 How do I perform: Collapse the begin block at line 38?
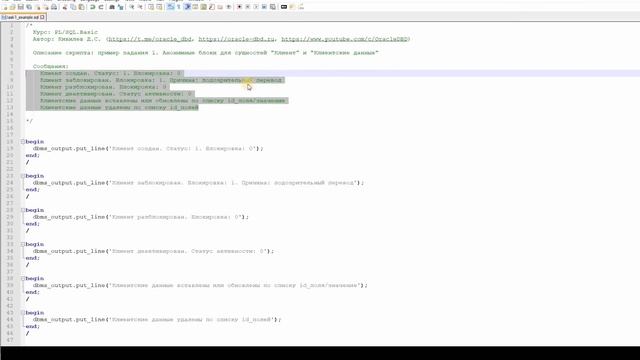(x=23, y=278)
